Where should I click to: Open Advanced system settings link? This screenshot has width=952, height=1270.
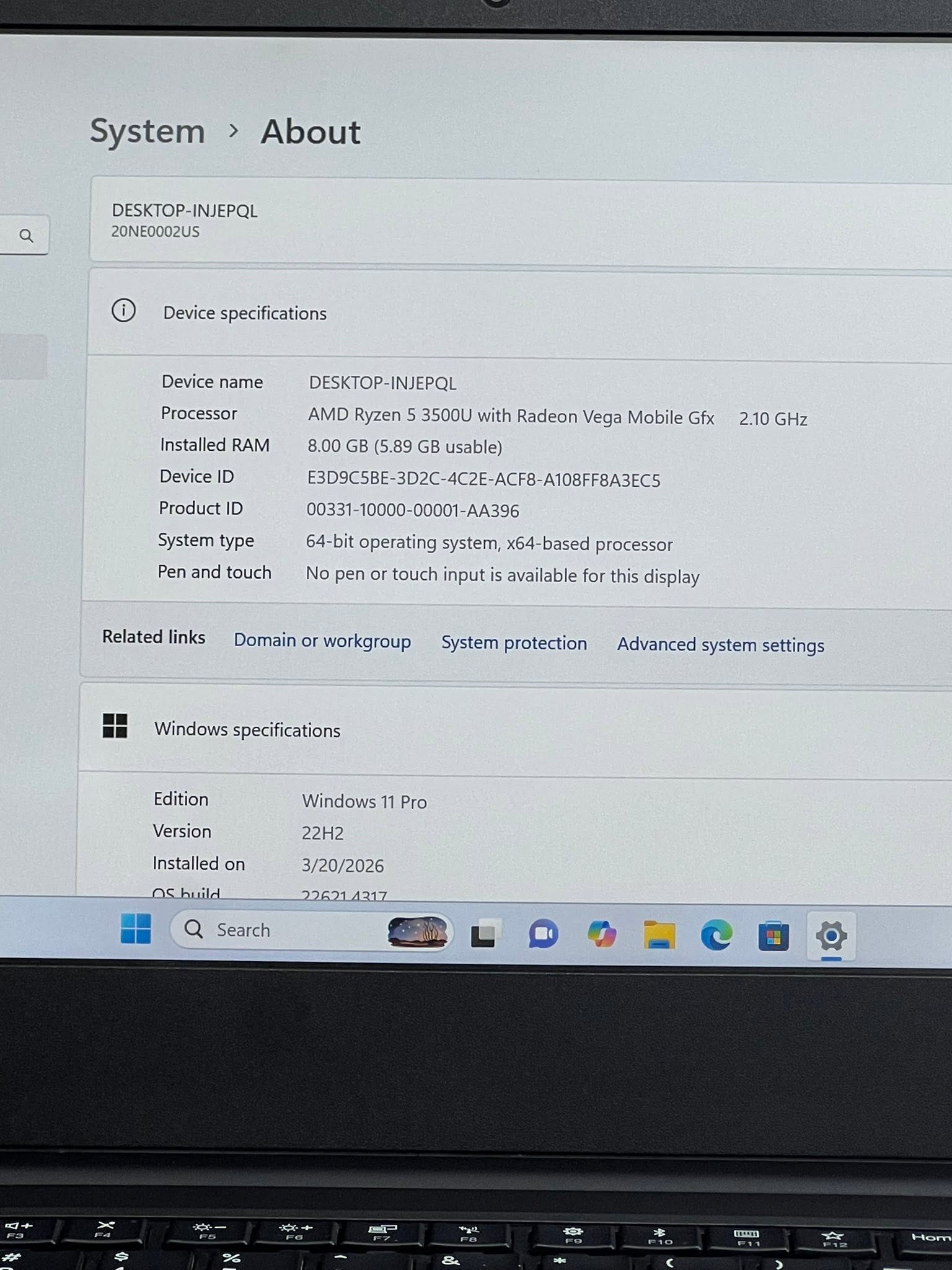721,645
